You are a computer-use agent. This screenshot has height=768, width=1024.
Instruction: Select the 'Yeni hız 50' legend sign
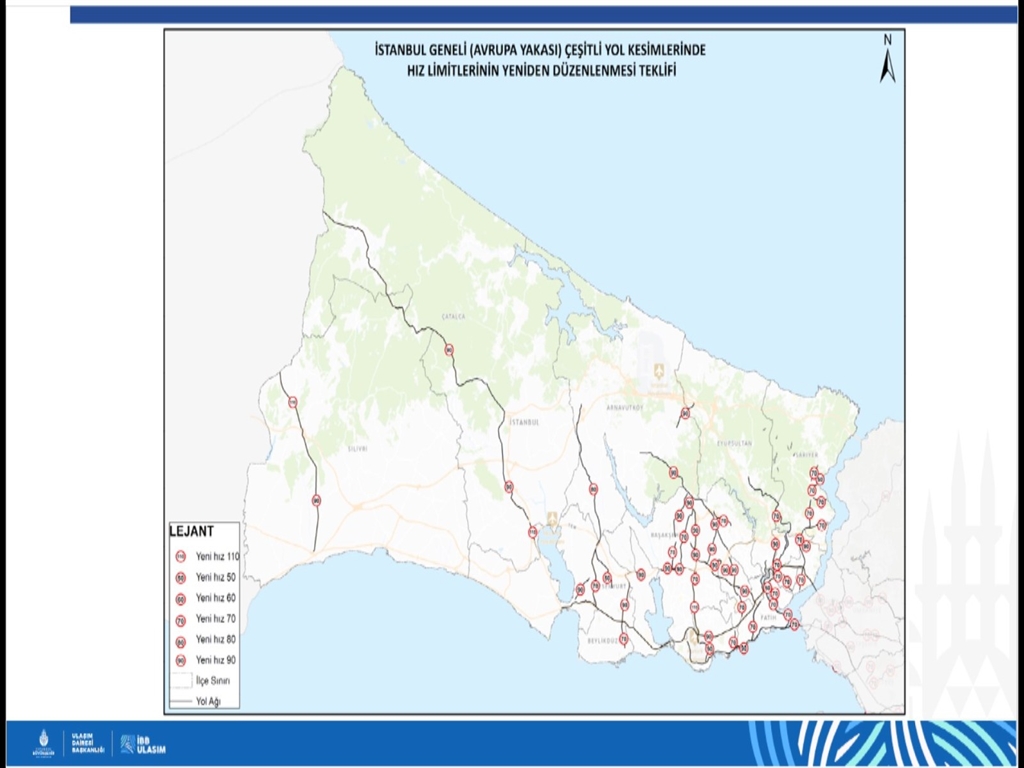(x=181, y=577)
